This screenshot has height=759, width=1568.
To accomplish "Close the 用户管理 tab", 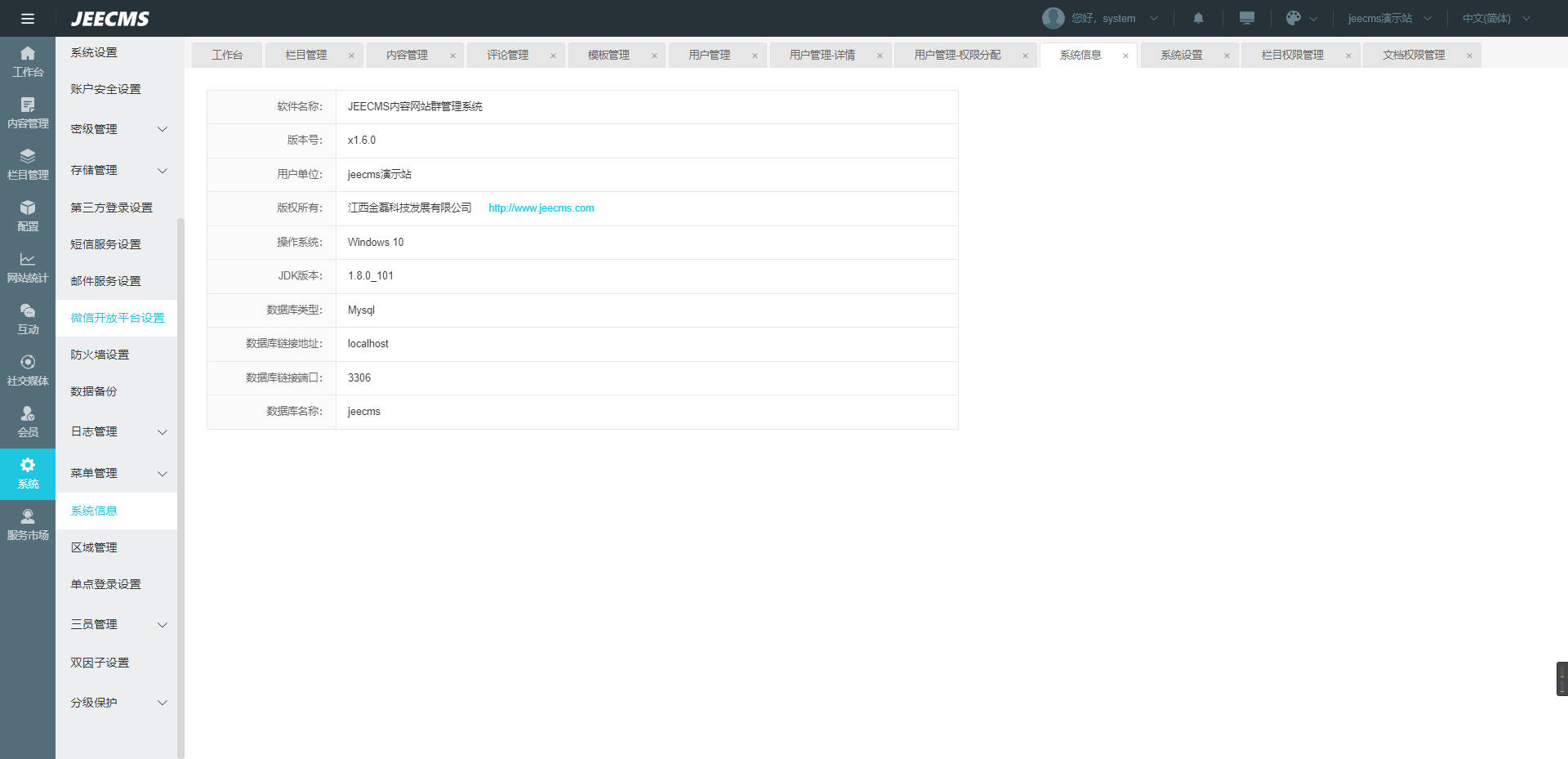I will click(755, 56).
